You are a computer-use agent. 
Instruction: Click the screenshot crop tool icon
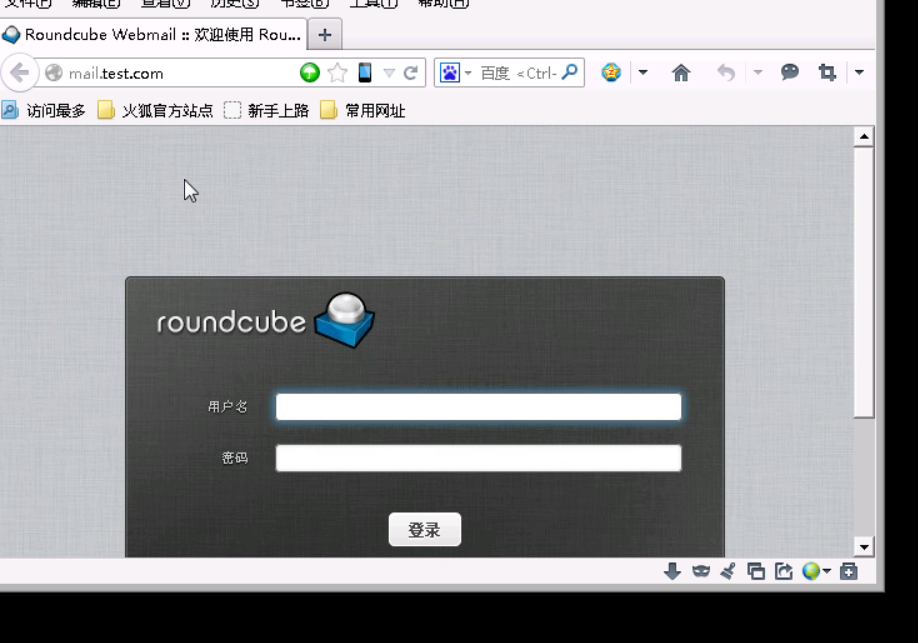point(827,73)
